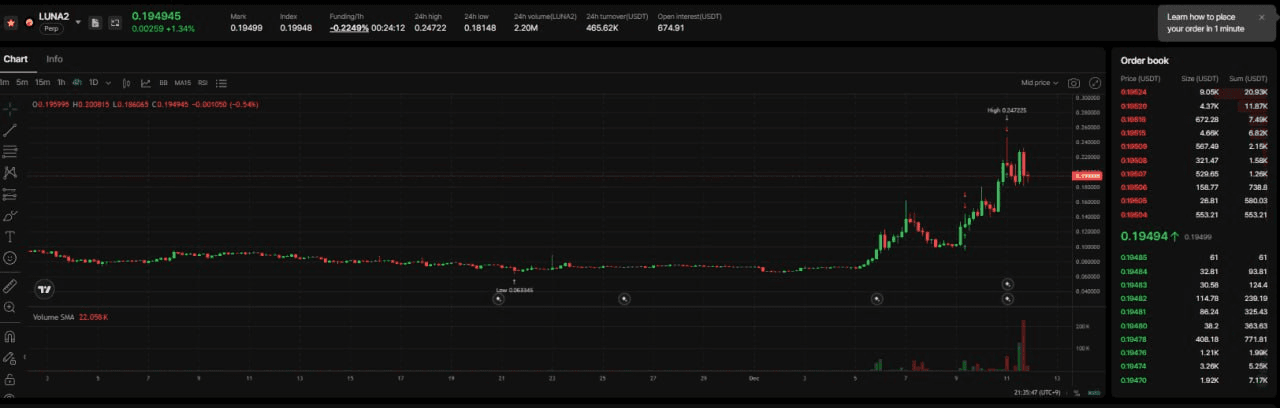The image size is (1280, 408).
Task: Open the Mid price dropdown
Action: [1039, 83]
